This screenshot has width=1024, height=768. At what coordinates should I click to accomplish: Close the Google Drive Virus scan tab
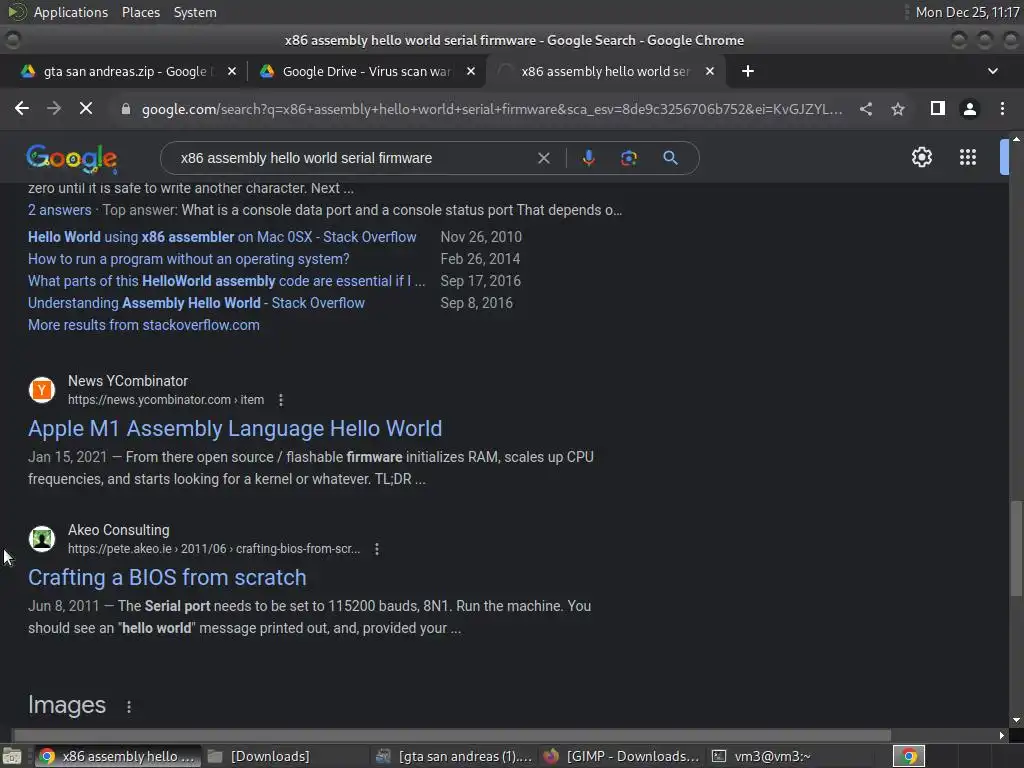(471, 71)
